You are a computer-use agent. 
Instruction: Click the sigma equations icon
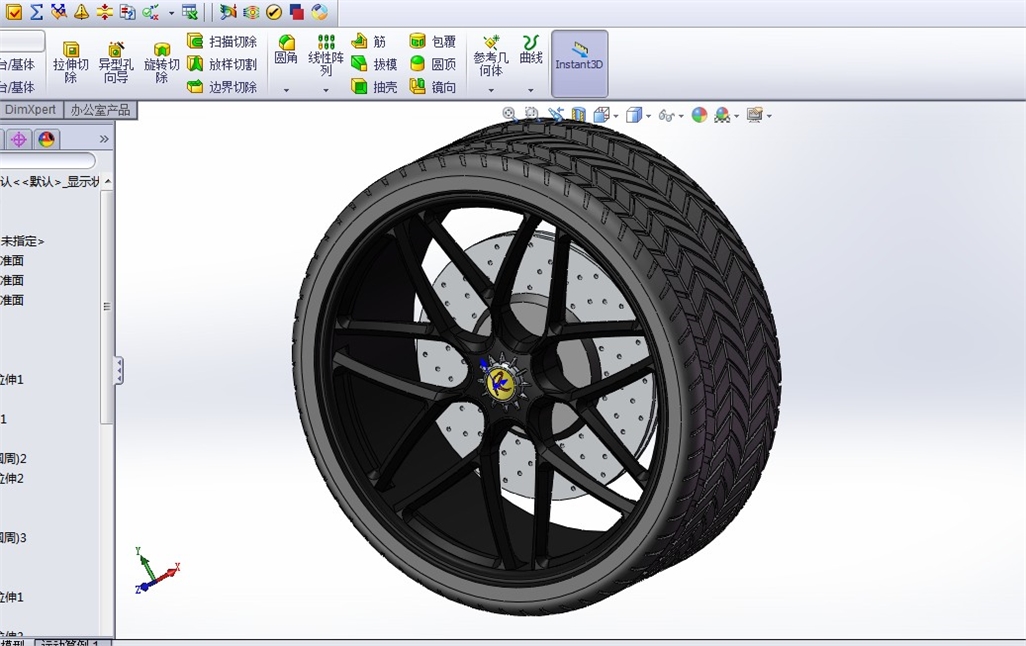click(37, 11)
